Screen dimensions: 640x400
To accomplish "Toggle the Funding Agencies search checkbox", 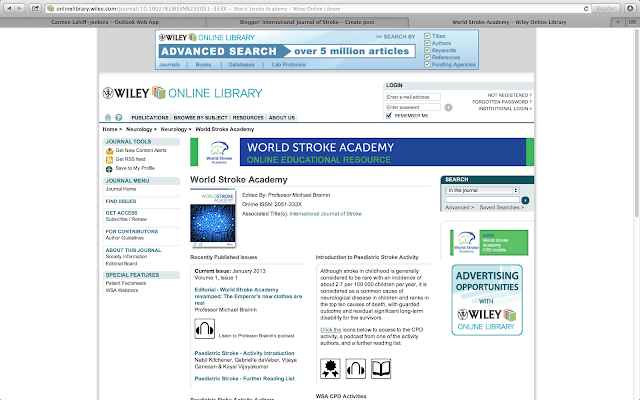I will [x=427, y=64].
